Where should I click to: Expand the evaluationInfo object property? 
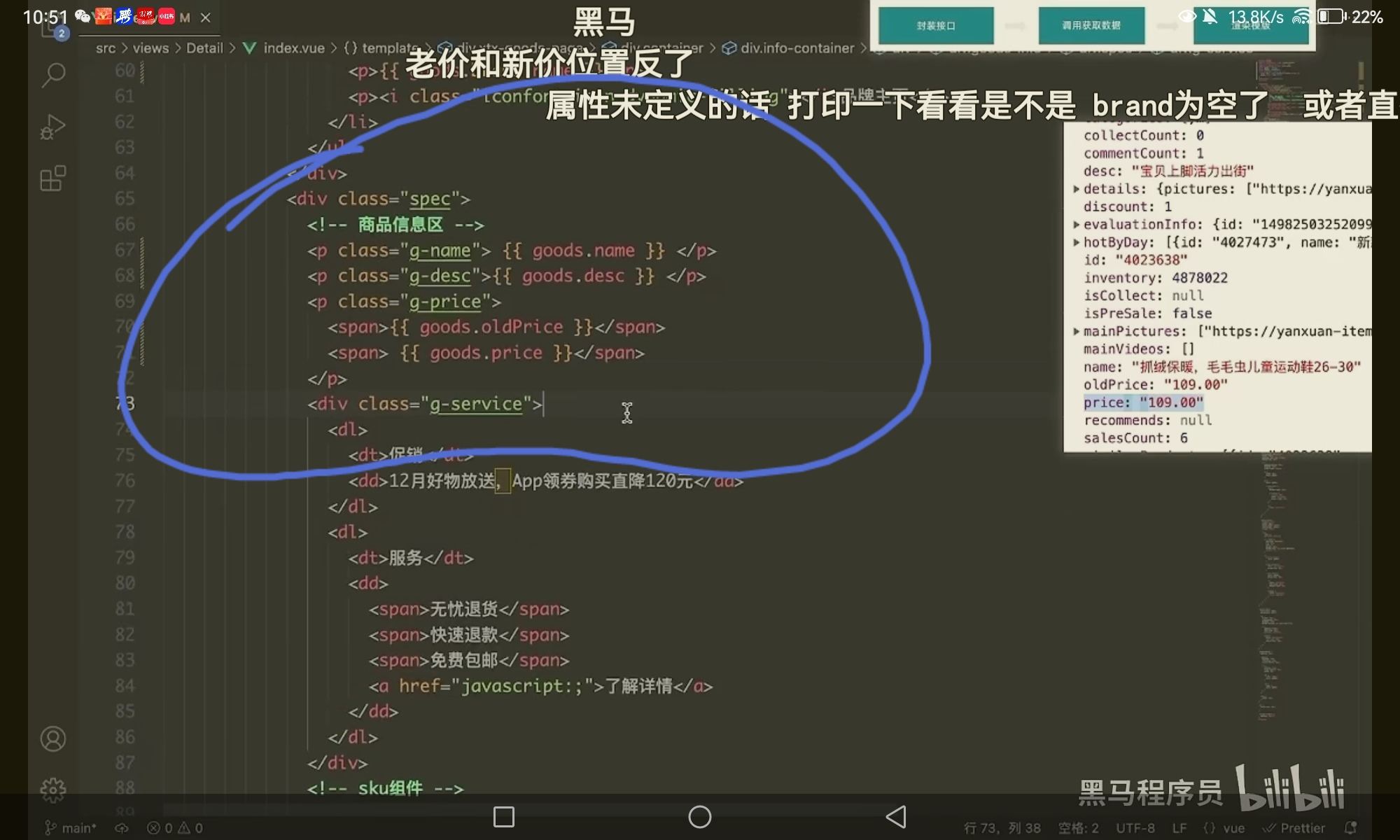(1077, 225)
